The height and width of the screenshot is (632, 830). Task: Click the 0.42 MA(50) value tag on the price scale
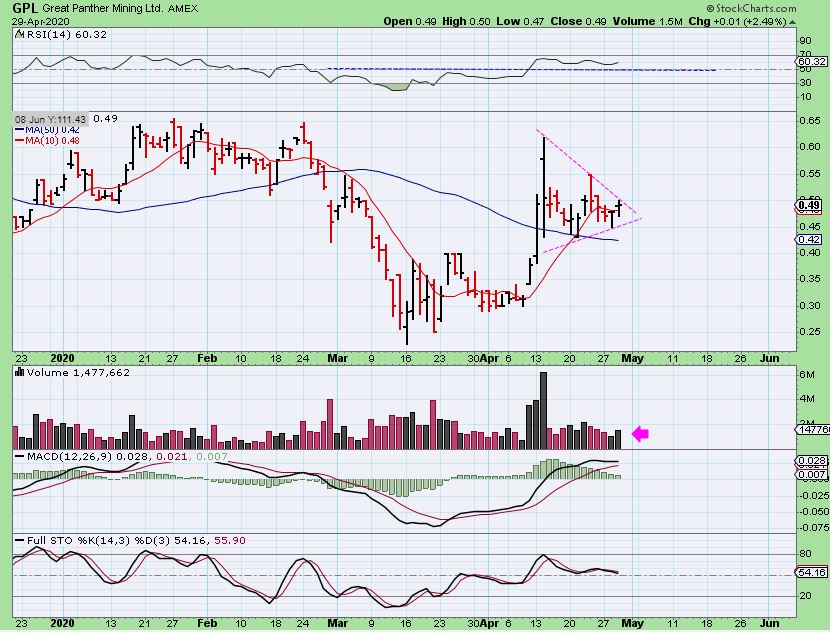pos(809,240)
